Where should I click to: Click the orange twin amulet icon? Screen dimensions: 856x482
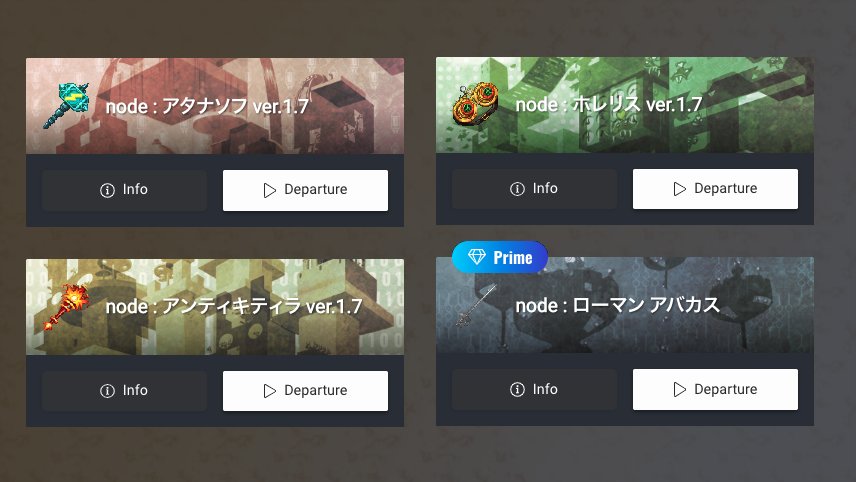pos(475,104)
